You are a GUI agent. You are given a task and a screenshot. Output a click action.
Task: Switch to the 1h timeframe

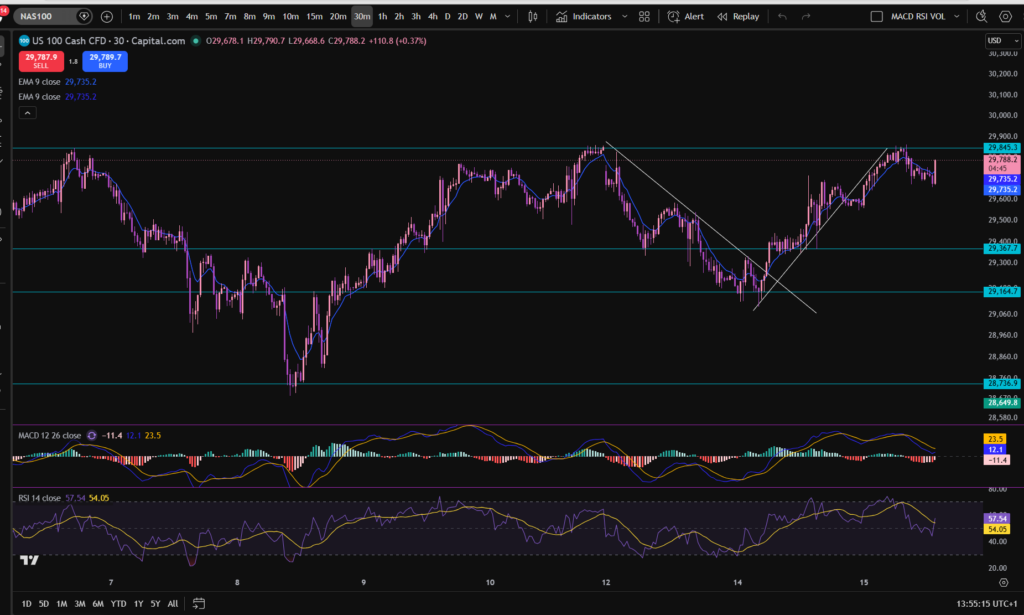point(383,16)
